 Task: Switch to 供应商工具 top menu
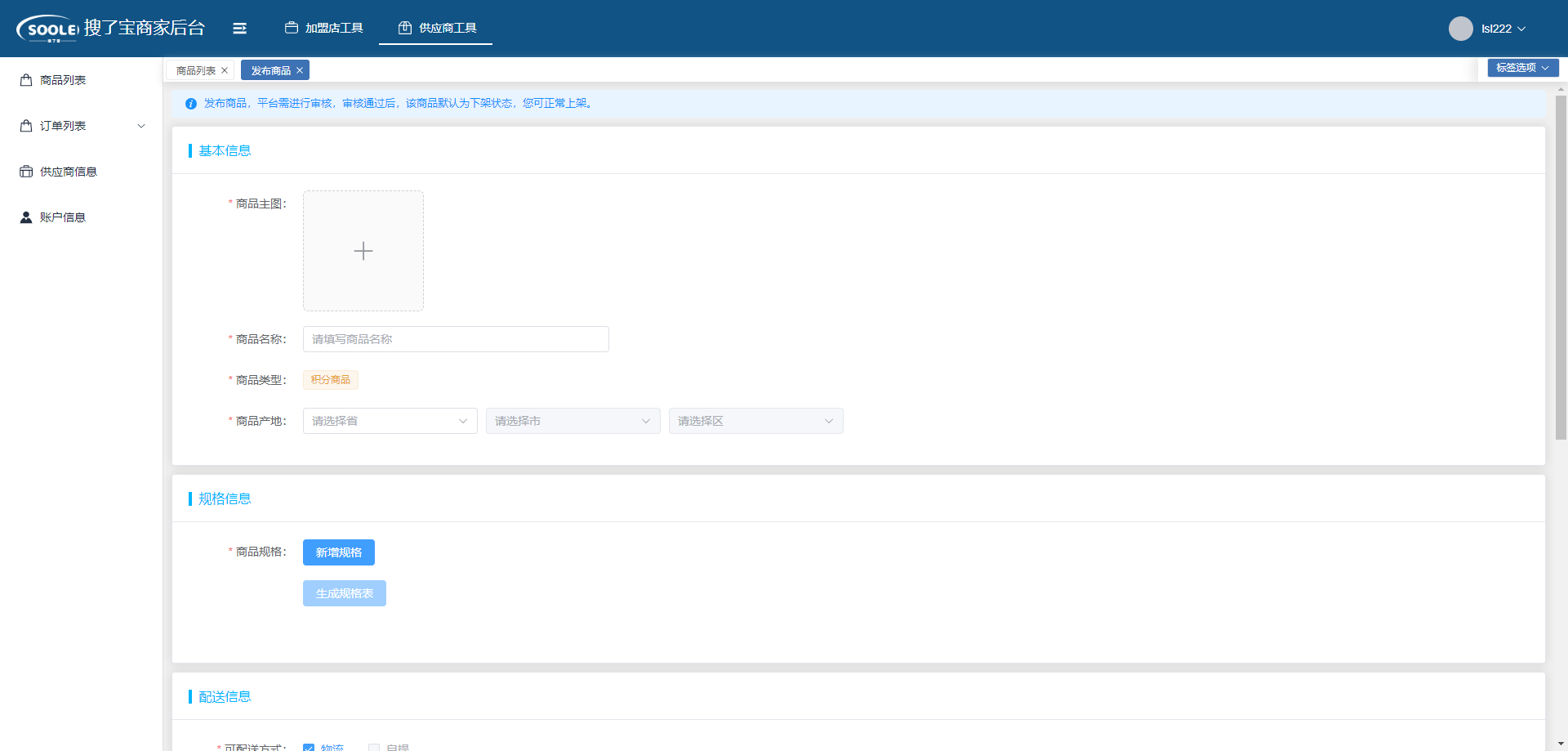click(436, 28)
